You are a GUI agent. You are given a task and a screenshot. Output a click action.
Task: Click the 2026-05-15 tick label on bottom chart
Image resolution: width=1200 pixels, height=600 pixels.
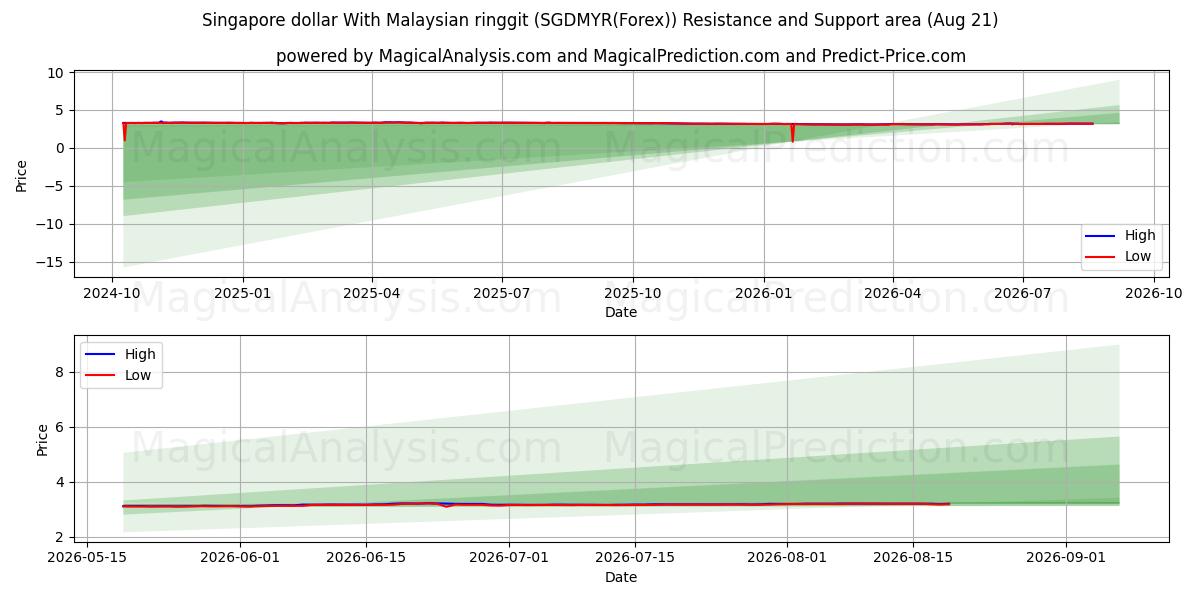click(x=88, y=558)
